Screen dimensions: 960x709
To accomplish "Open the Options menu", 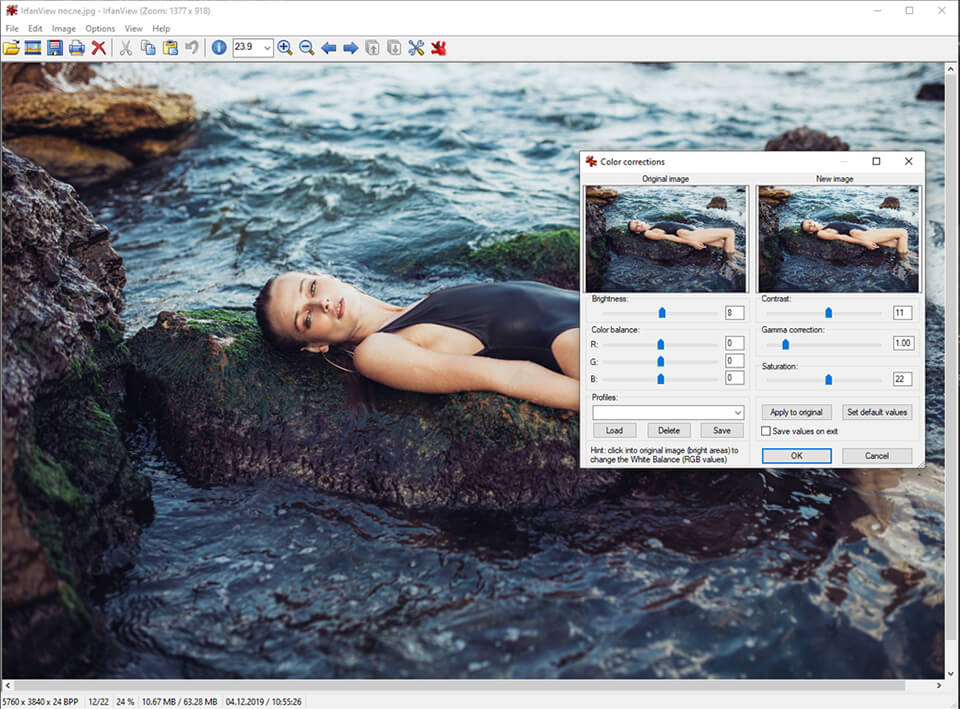I will coord(100,28).
